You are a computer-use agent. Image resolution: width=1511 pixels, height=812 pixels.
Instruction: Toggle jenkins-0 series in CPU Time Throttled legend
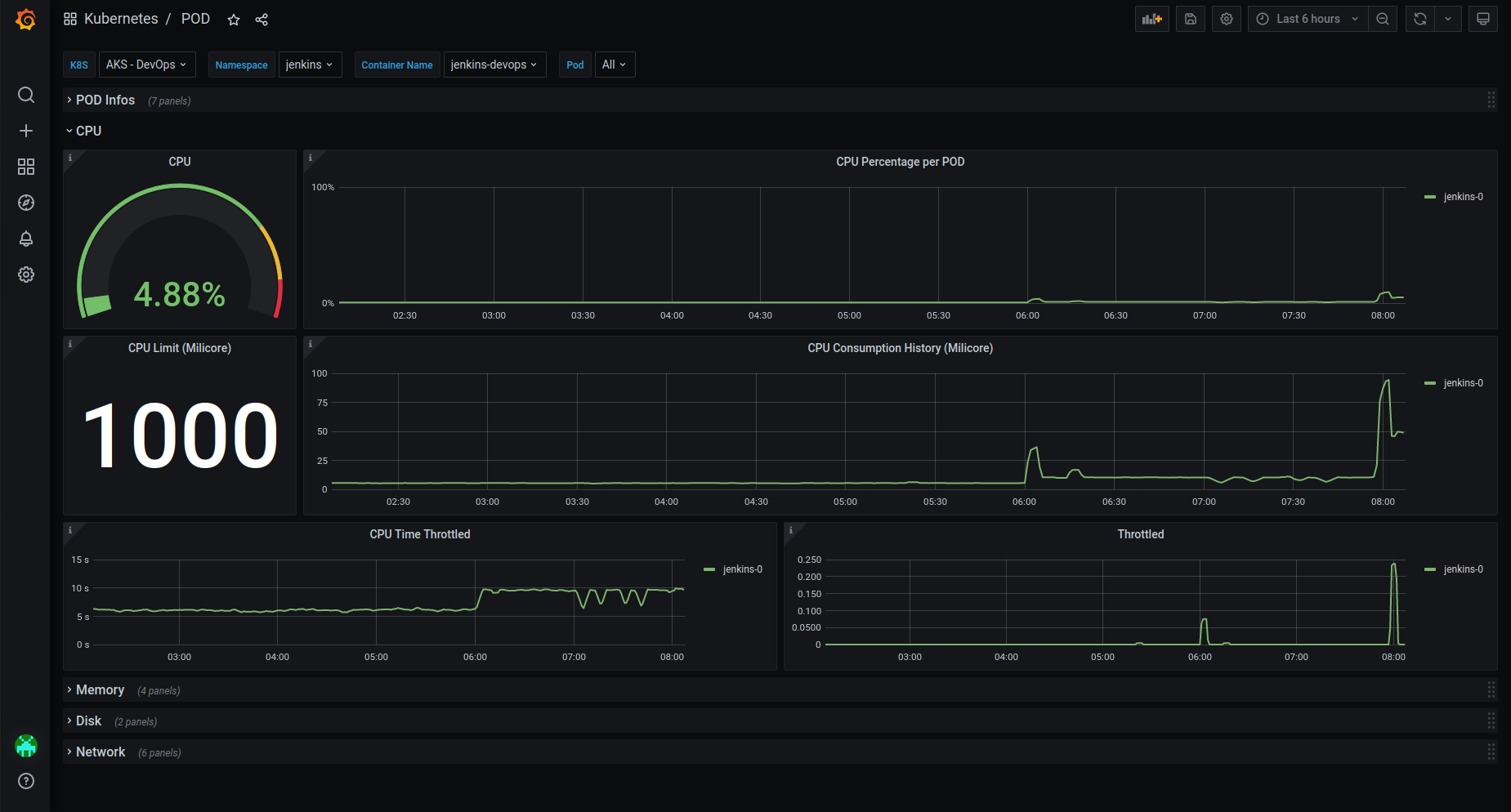[x=742, y=569]
